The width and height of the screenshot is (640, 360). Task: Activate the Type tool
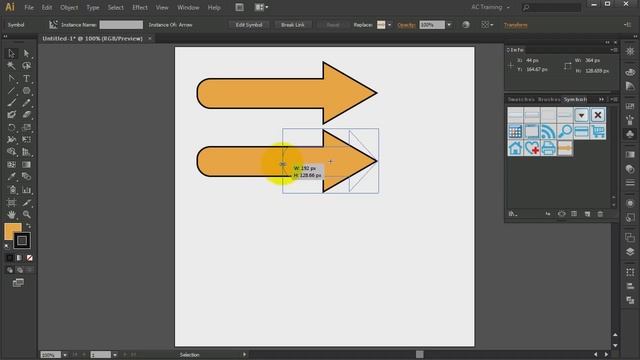(x=27, y=78)
